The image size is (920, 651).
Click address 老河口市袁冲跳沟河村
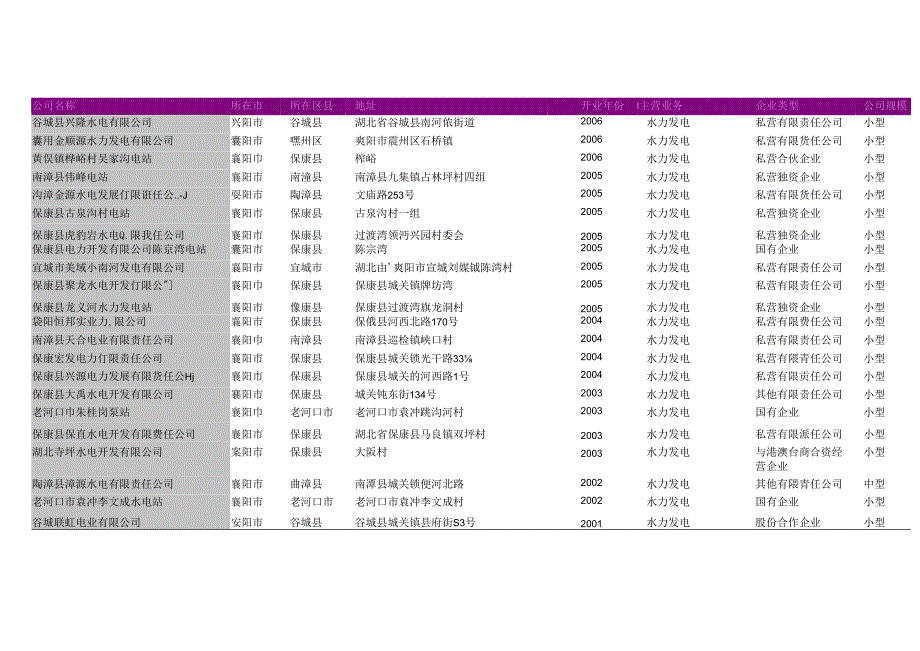409,412
